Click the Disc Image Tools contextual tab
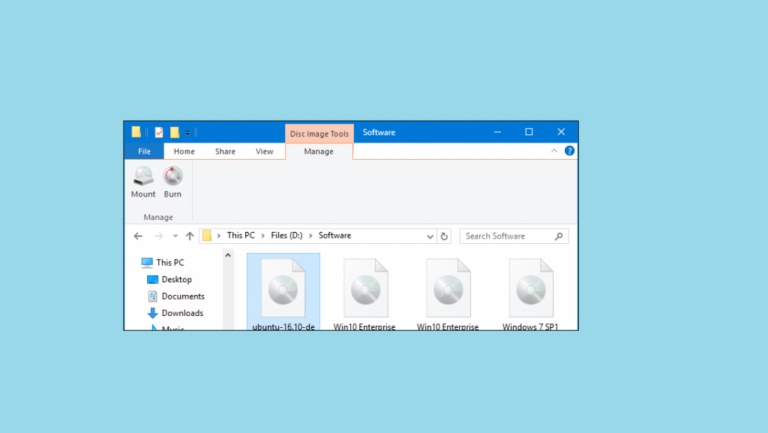 (319, 133)
